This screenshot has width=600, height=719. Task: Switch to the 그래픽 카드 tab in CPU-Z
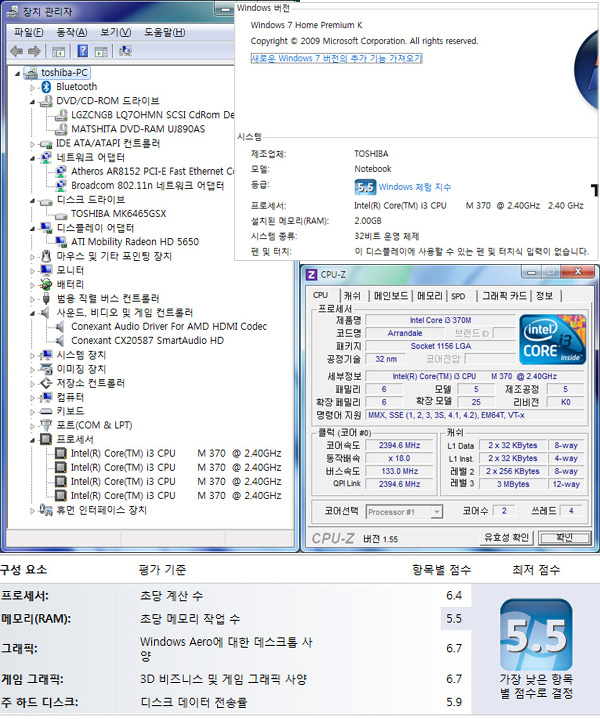coord(504,296)
